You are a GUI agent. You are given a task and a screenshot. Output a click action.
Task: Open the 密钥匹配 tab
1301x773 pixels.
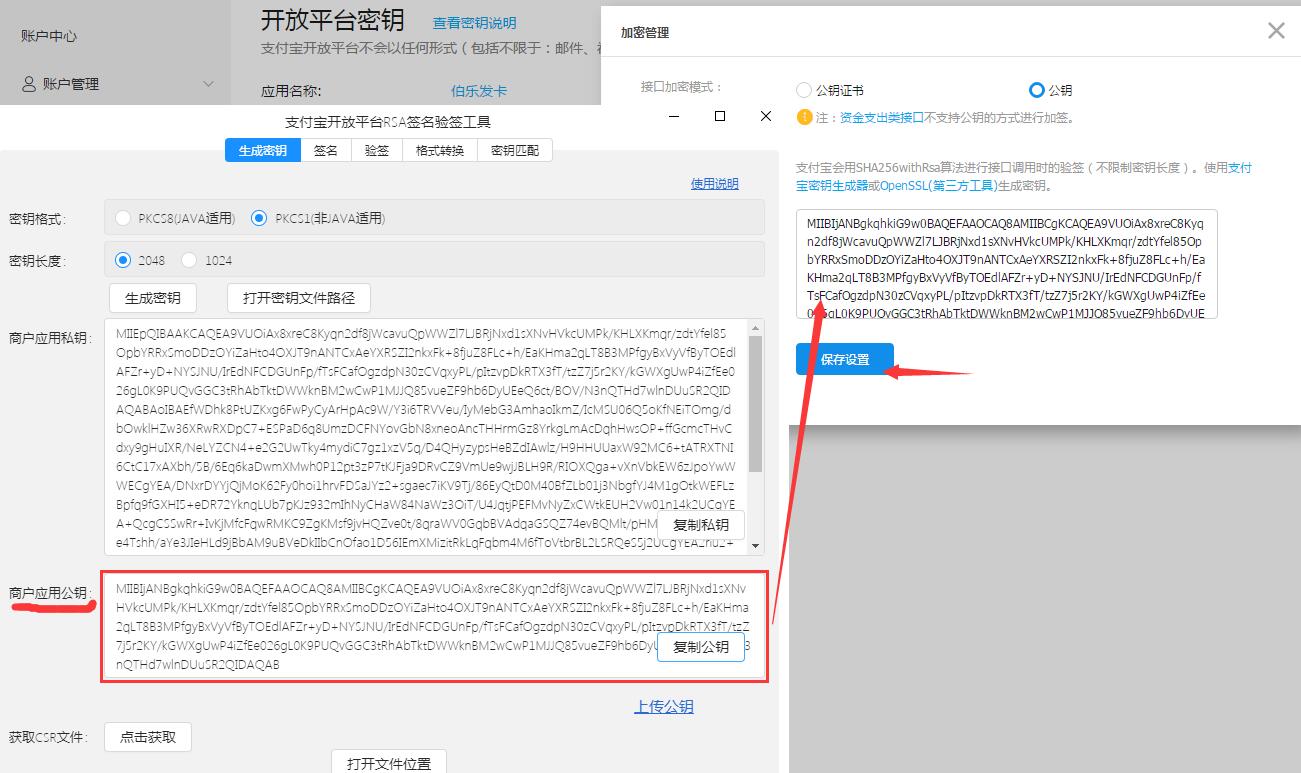pyautogui.click(x=514, y=149)
